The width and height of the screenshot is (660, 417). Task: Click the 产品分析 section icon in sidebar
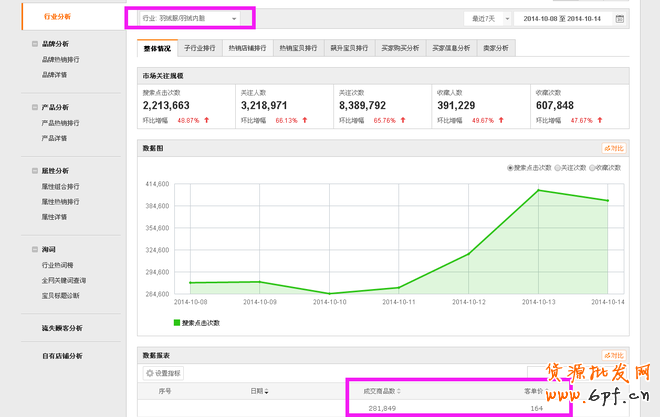point(36,107)
